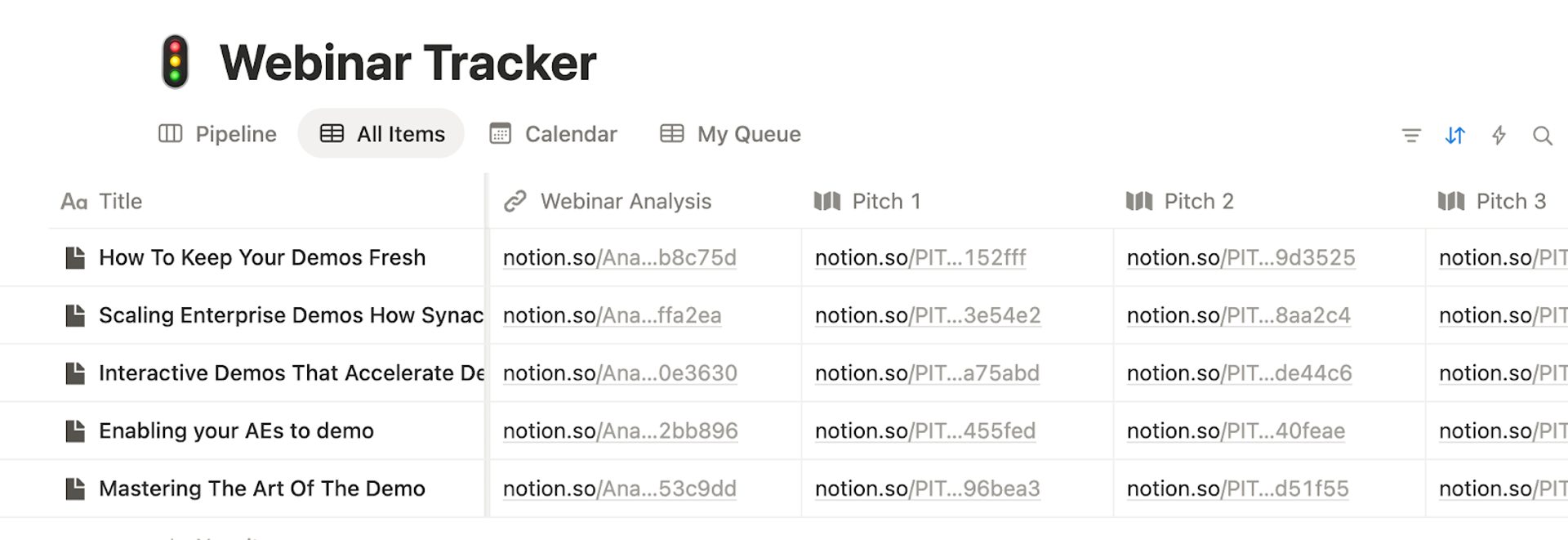Image resolution: width=1568 pixels, height=540 pixels.
Task: Select the All Items tab
Action: pyautogui.click(x=381, y=134)
